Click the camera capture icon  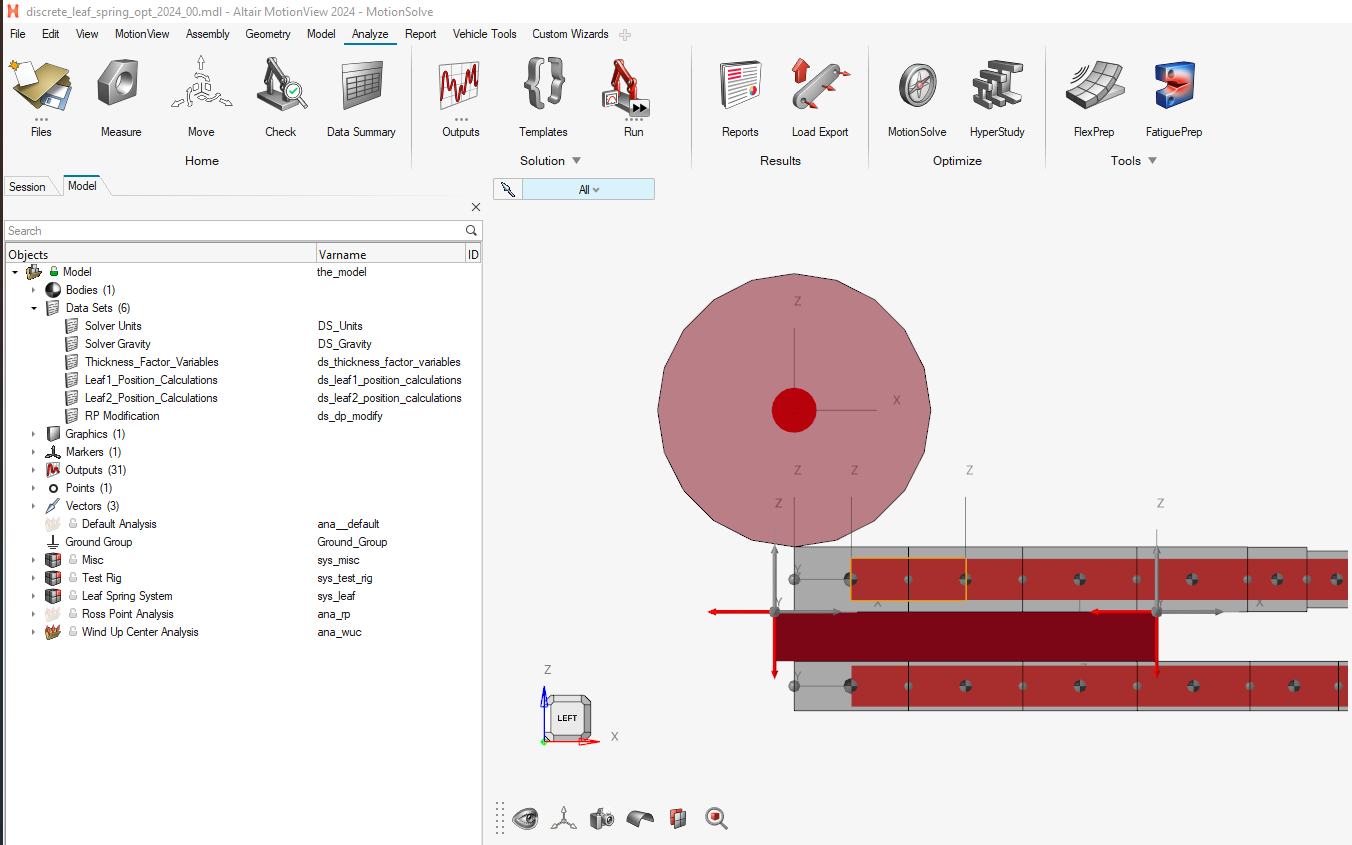(602, 819)
